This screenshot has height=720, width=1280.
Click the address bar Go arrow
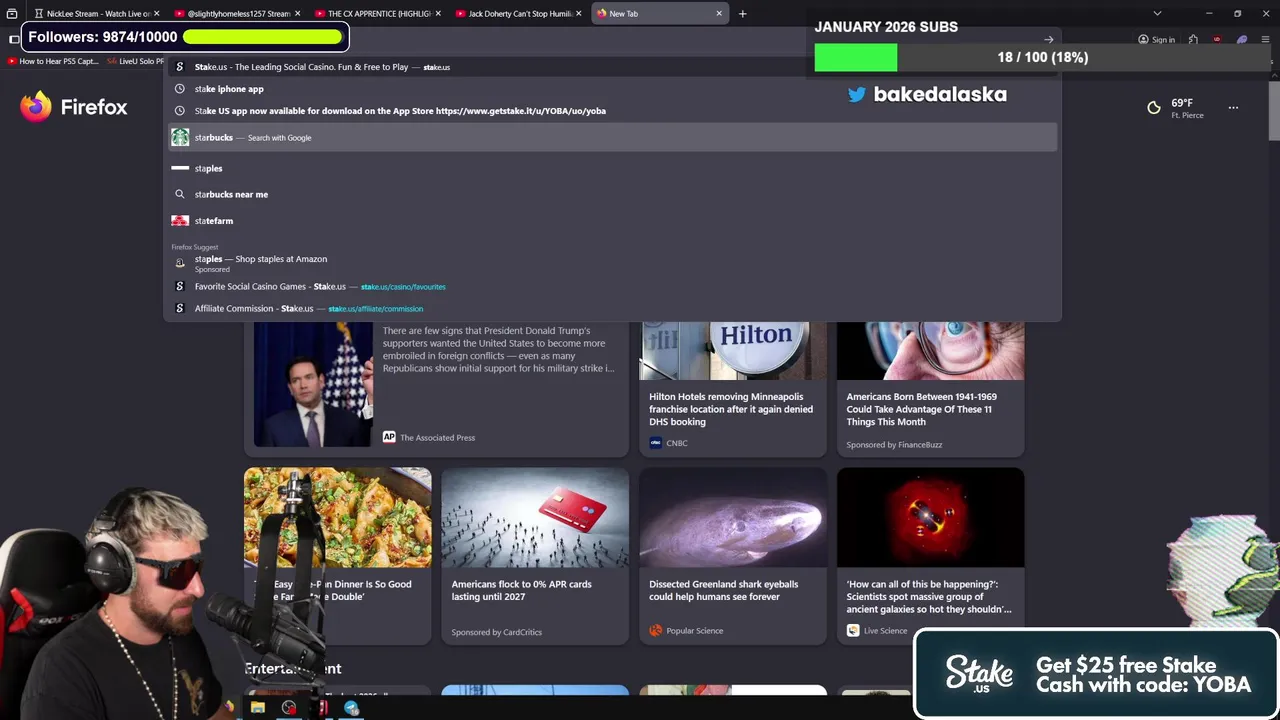click(1048, 40)
